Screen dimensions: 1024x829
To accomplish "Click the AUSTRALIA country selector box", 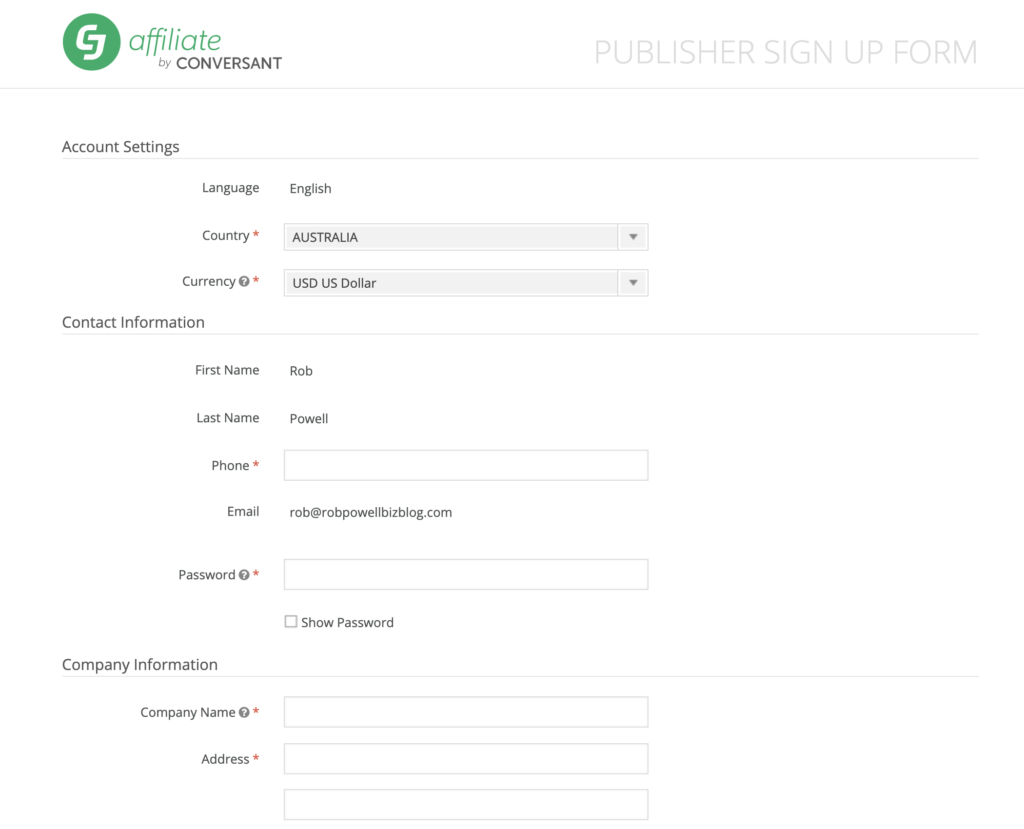I will click(450, 237).
